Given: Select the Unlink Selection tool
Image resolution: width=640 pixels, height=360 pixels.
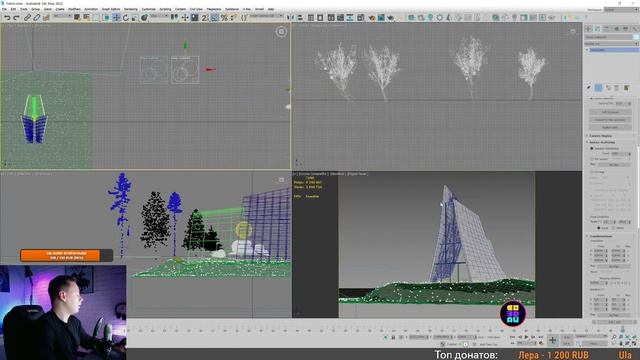Looking at the screenshot, I should (x=36, y=18).
